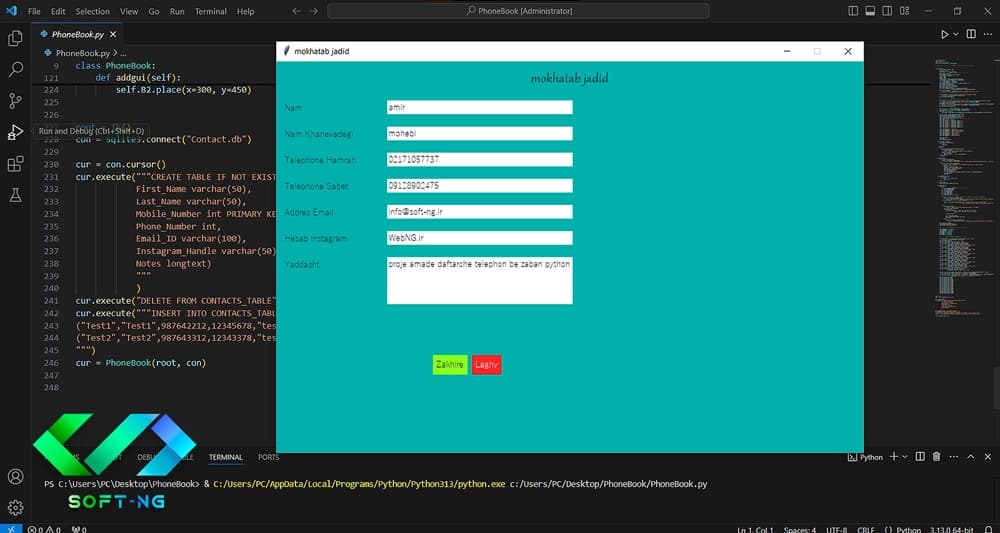Close the terminal panel
Screen dimensions: 1000x533
tap(988, 456)
